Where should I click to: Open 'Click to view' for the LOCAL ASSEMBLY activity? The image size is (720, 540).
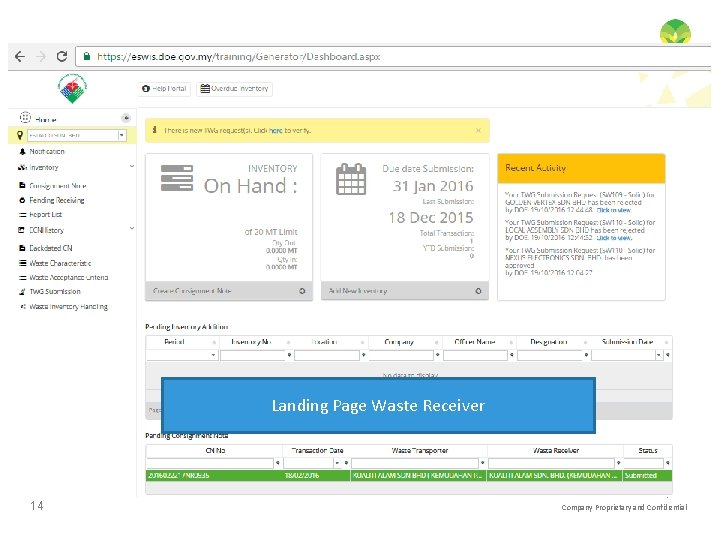[x=614, y=238]
